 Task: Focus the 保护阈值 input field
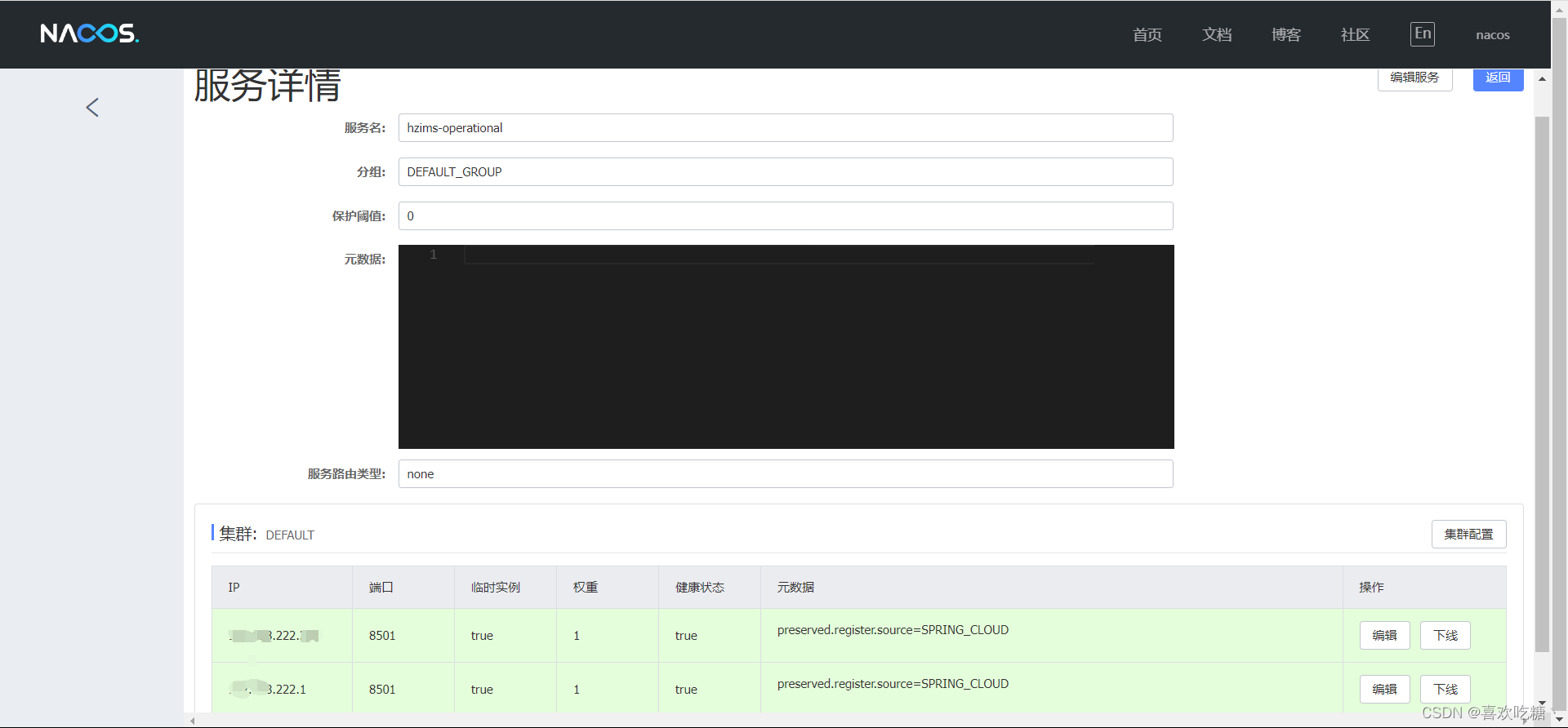click(786, 215)
